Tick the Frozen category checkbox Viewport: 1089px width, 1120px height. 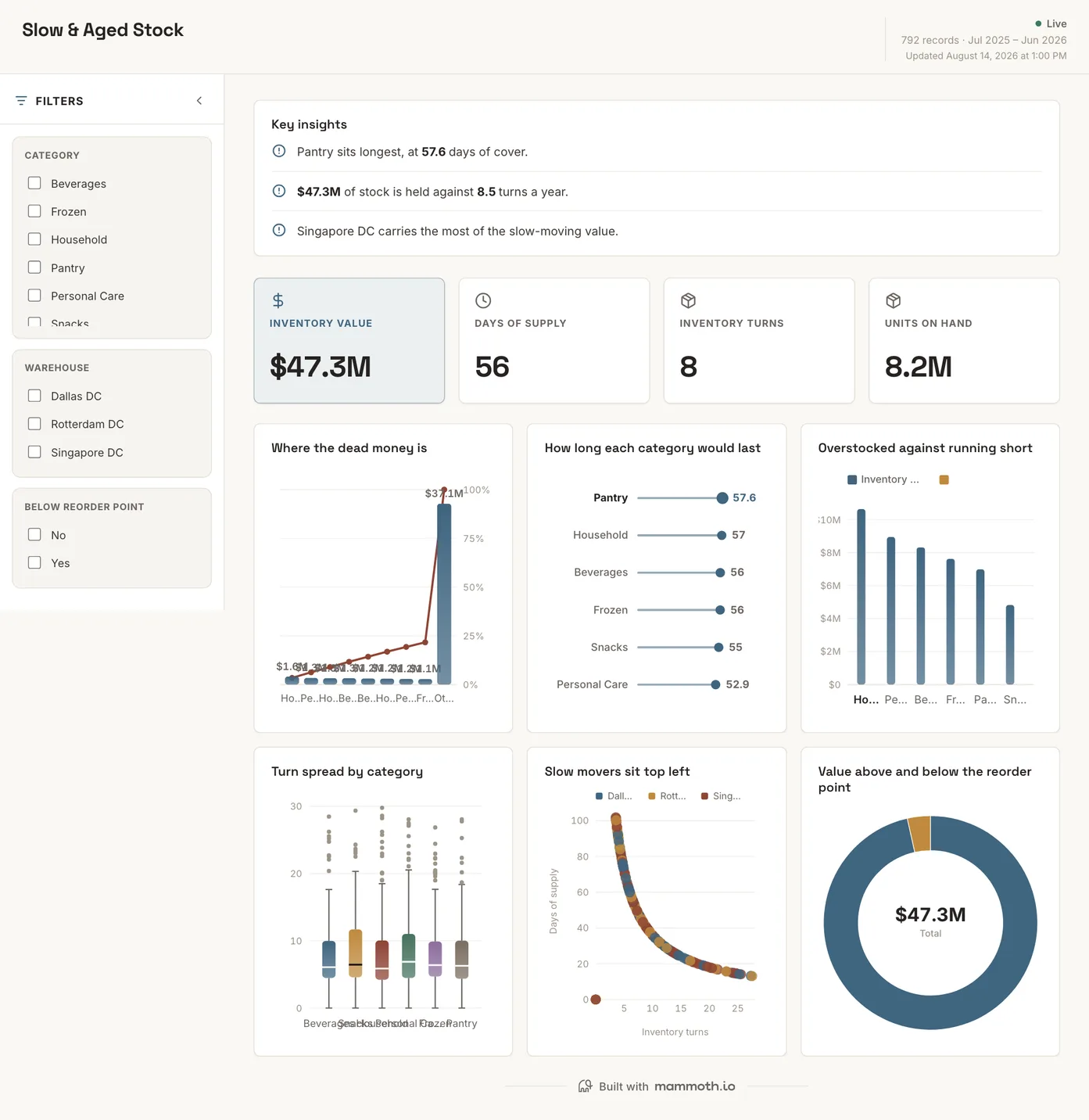coord(34,211)
